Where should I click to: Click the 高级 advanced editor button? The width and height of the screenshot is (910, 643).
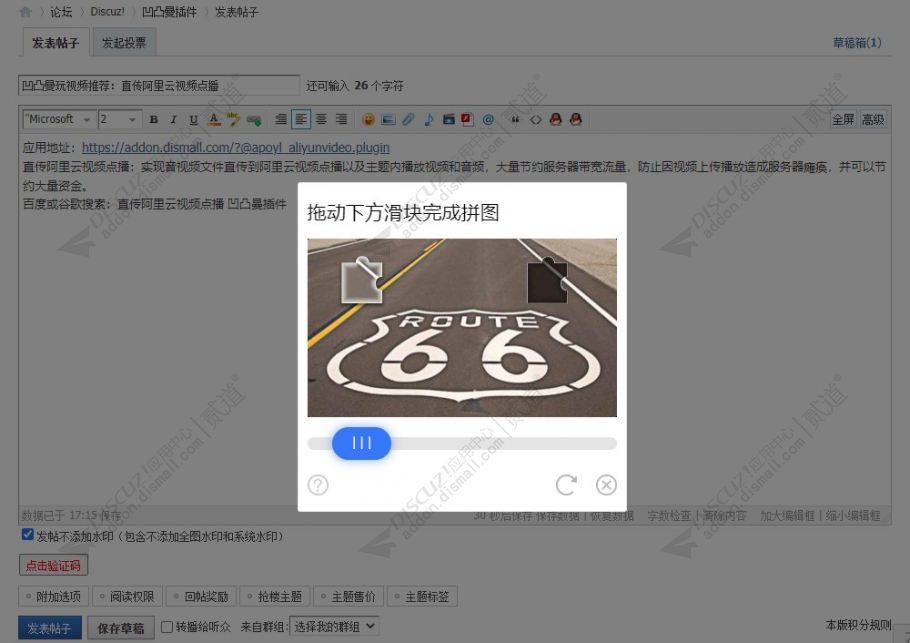[873, 120]
